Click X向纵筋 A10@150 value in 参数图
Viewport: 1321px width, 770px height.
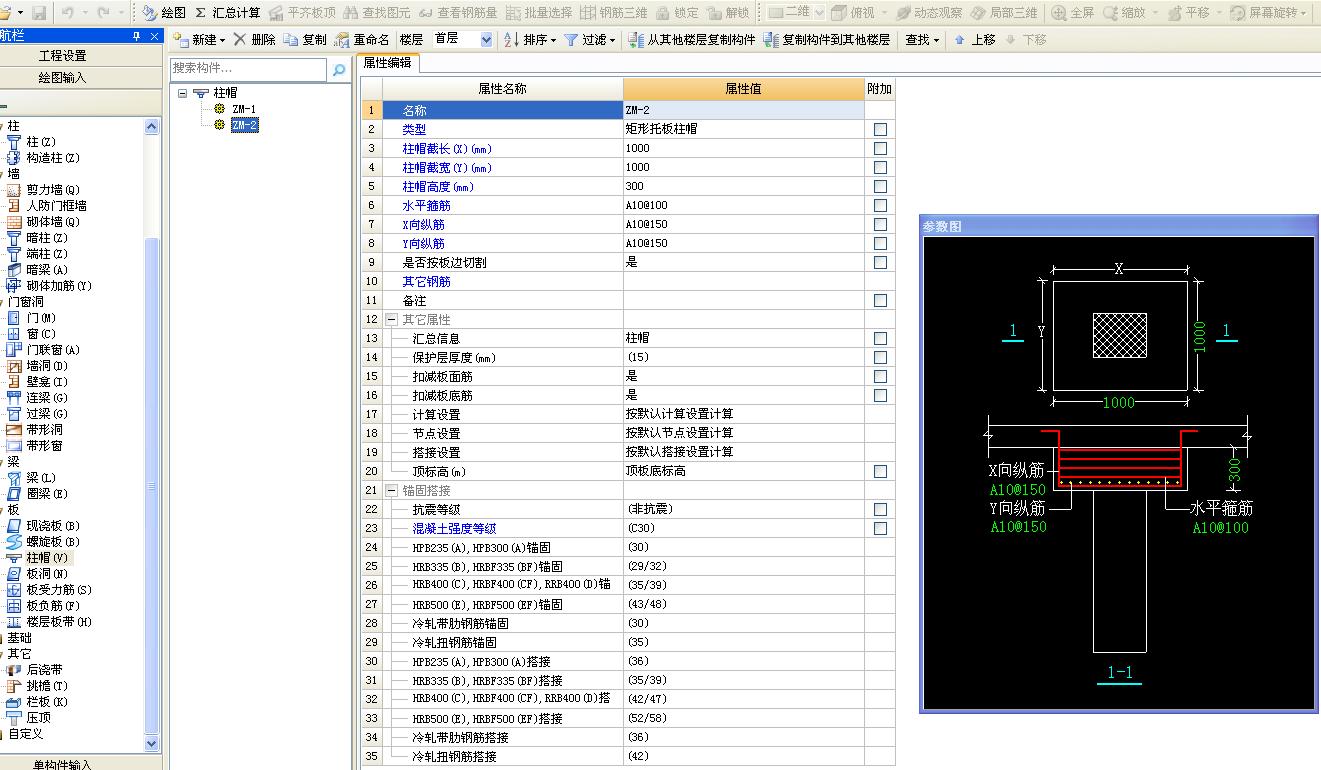(x=1017, y=490)
